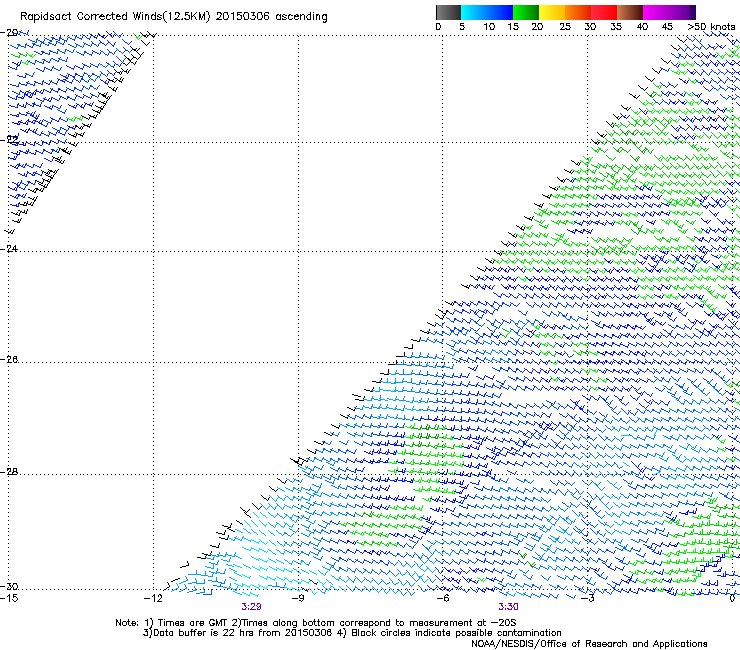740x650 pixels.
Task: Click the dark purple 45–50 knots legend swatch
Action: point(682,12)
